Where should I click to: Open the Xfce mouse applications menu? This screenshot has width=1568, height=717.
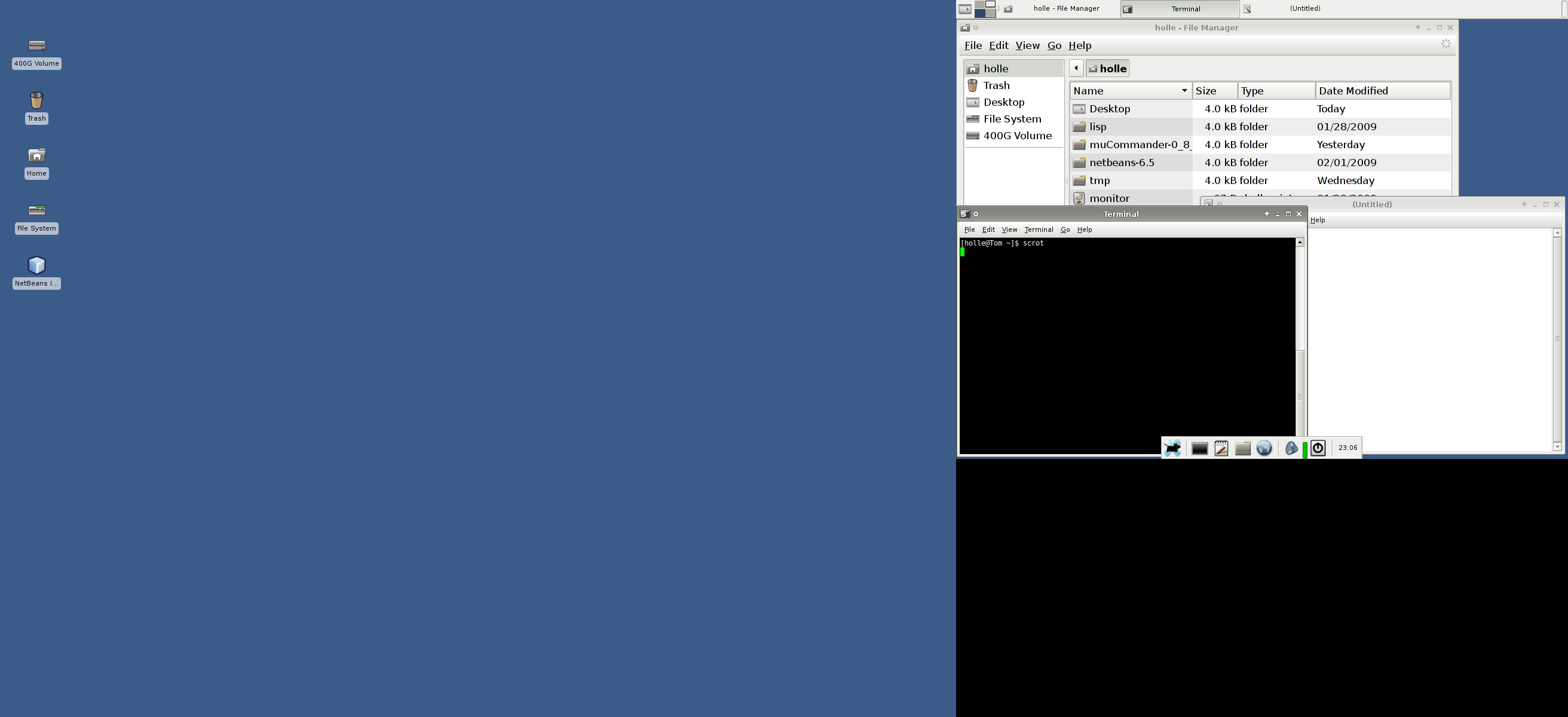(x=1172, y=449)
